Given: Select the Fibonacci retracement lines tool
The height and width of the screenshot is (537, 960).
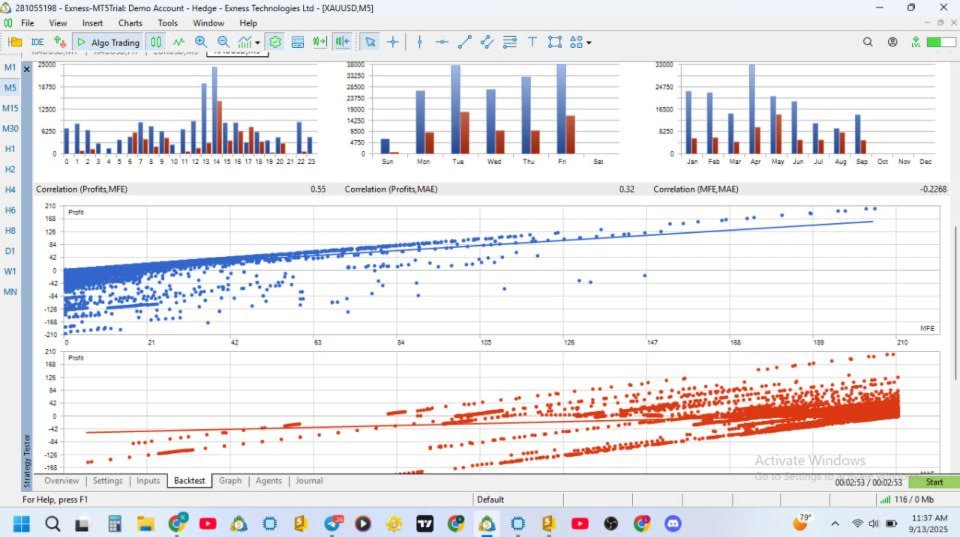Looking at the screenshot, I should [x=509, y=42].
